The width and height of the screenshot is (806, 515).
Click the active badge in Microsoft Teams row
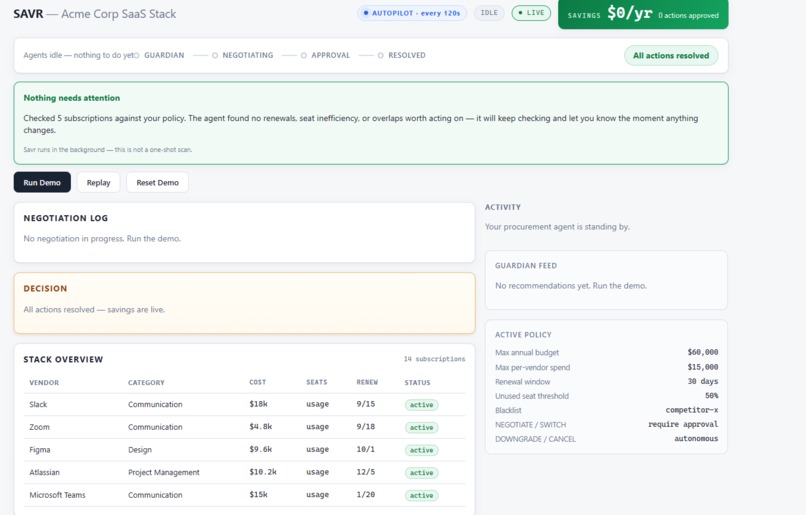[x=422, y=495]
